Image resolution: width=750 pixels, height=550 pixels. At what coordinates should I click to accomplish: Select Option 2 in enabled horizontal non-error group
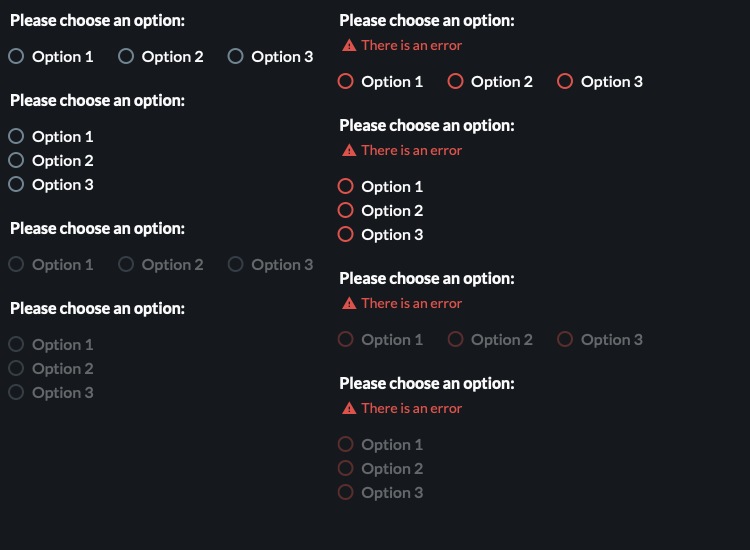(126, 57)
